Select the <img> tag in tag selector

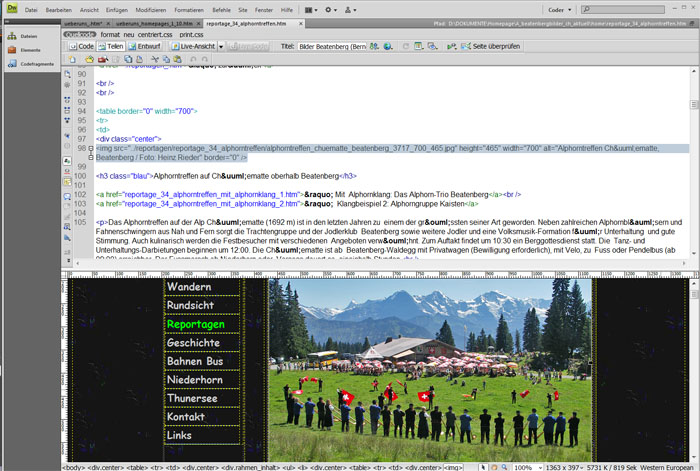pos(452,467)
